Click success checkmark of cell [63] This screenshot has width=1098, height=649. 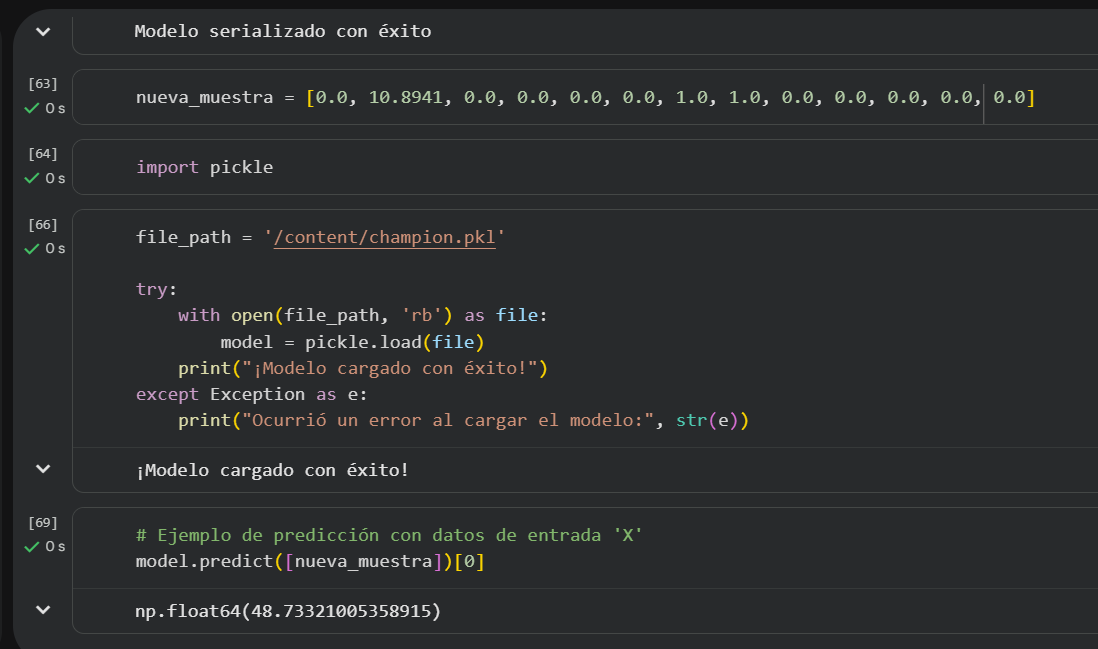(32, 108)
